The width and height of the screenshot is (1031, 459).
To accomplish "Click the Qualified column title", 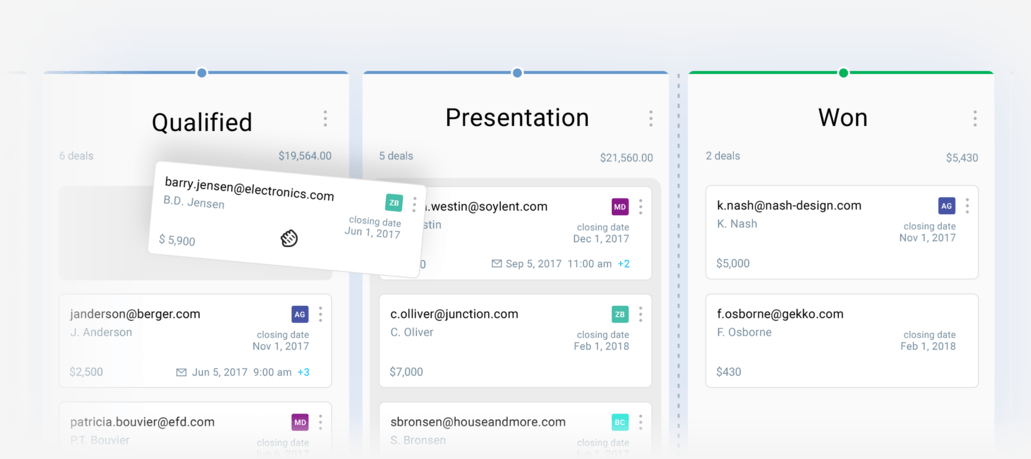I will pyautogui.click(x=202, y=122).
